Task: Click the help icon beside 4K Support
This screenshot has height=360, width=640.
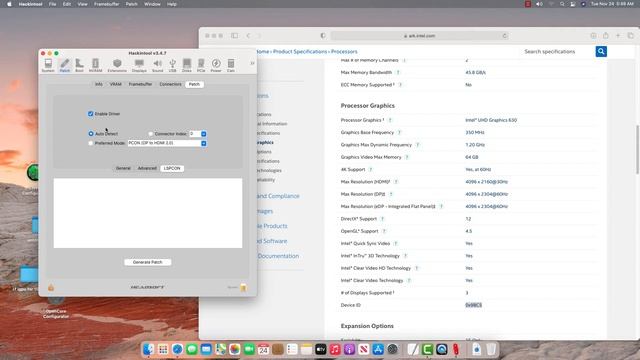Action: coord(371,169)
